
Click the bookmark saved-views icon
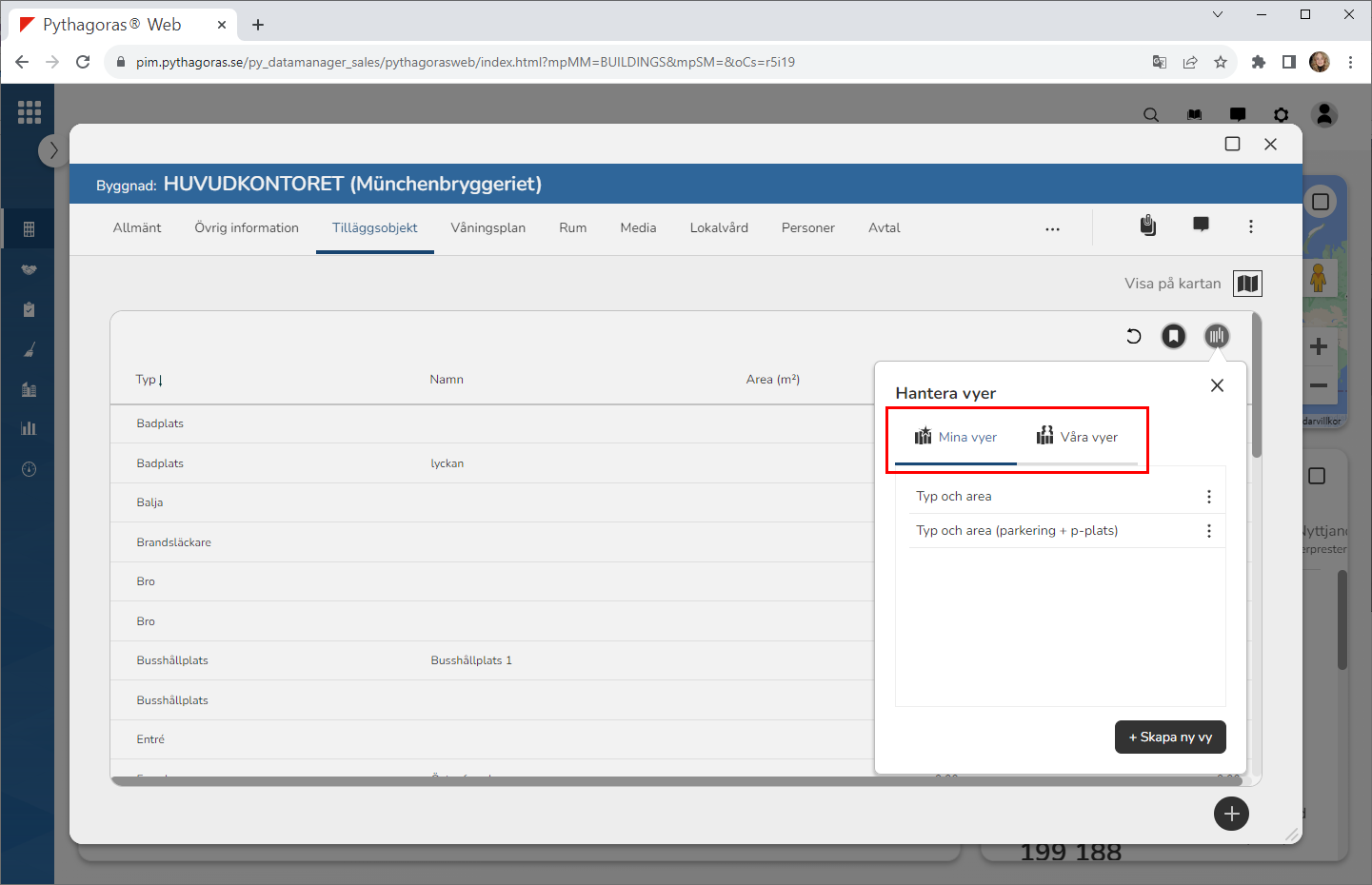coord(1174,336)
